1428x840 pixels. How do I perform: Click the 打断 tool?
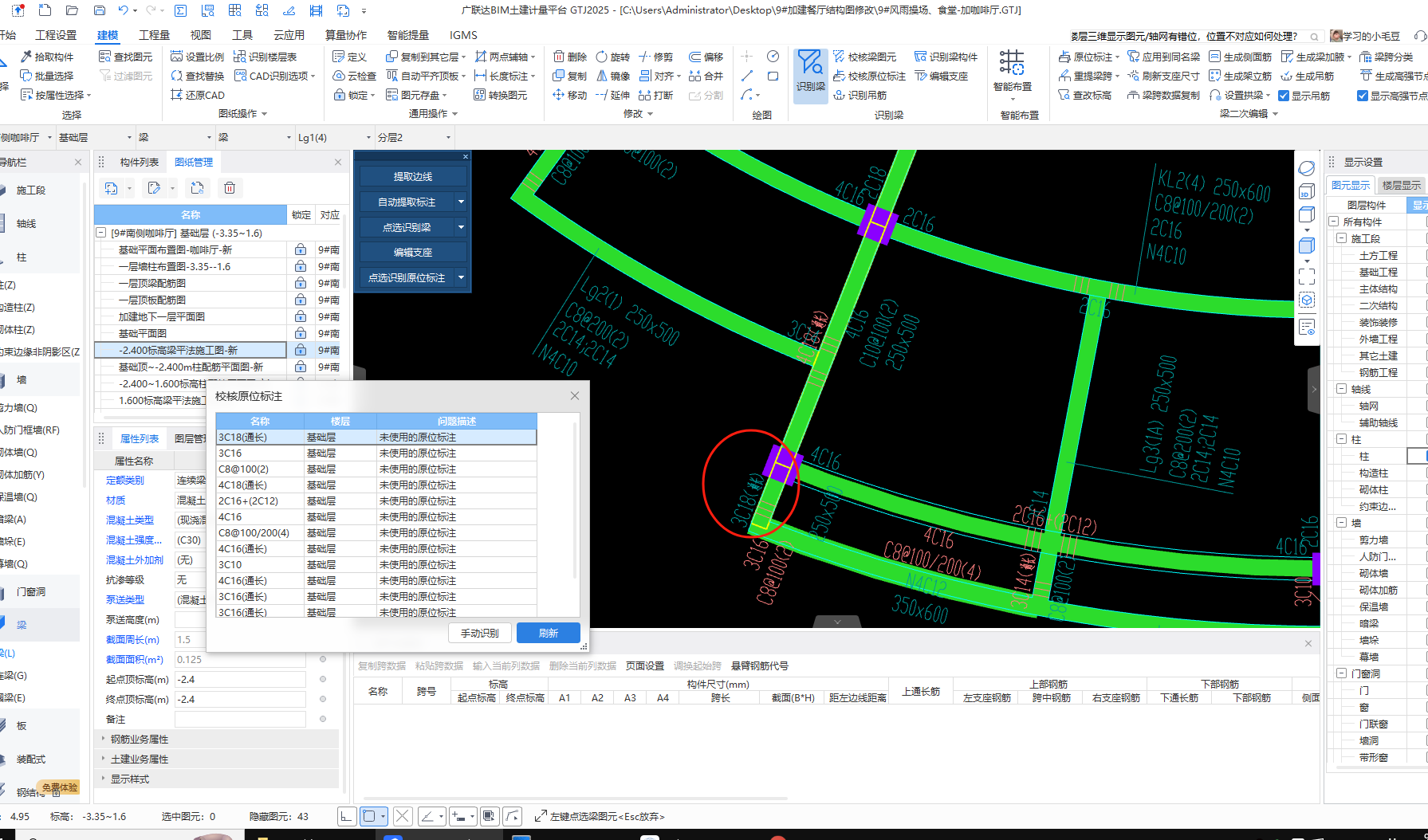[655, 95]
